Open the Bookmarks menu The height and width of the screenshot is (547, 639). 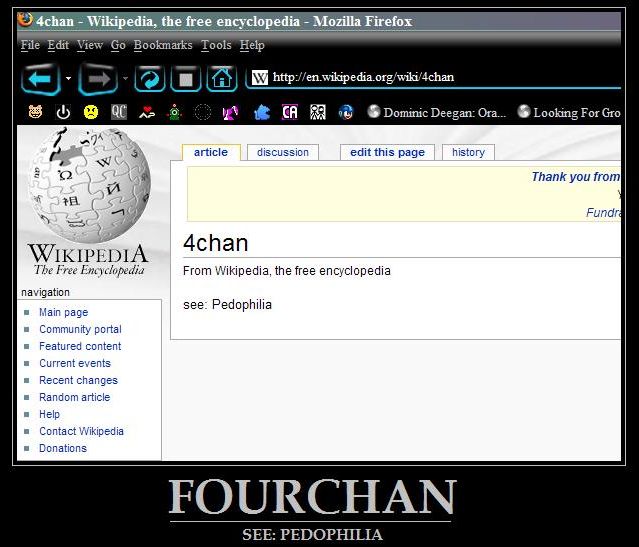click(x=163, y=45)
